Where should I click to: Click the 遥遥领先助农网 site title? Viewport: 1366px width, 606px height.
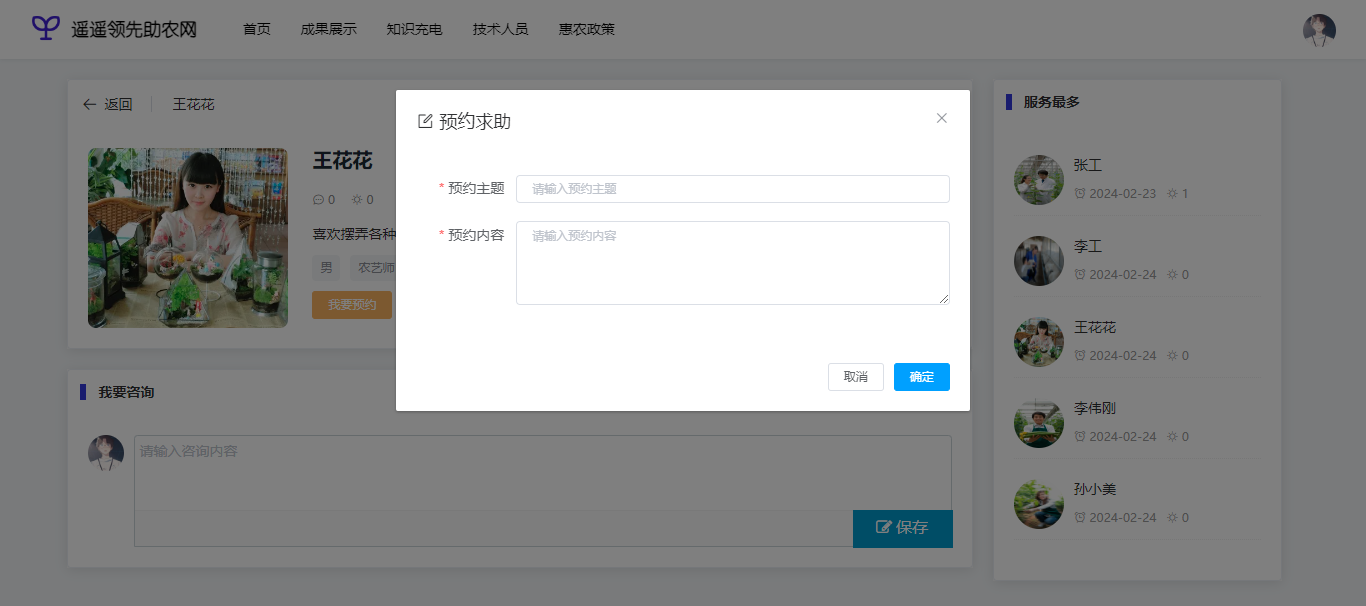point(134,29)
